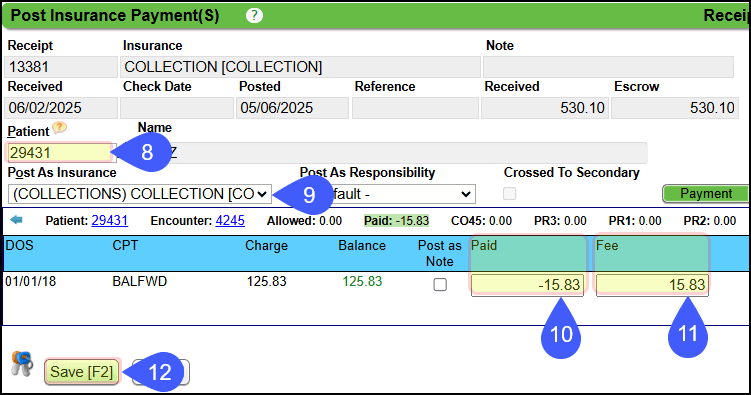751x395 pixels.
Task: Click the Fee amount field showing 15.83
Action: [652, 285]
